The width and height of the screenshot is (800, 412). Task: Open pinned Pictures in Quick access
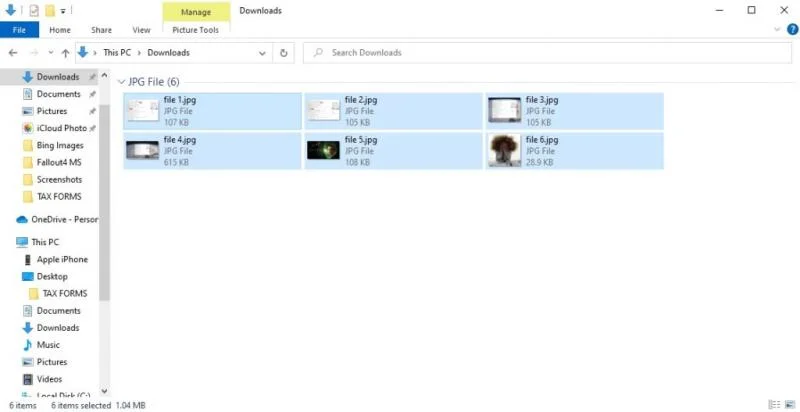click(x=52, y=111)
